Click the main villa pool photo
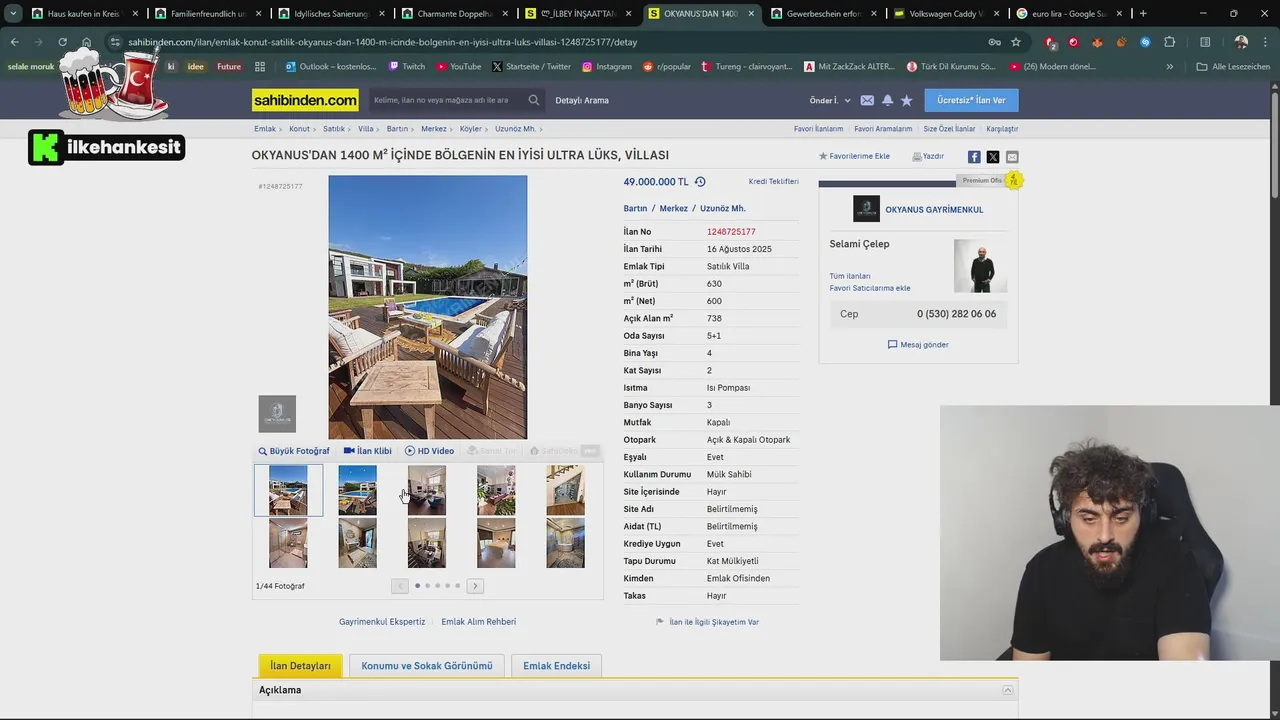This screenshot has width=1280, height=720. 428,307
